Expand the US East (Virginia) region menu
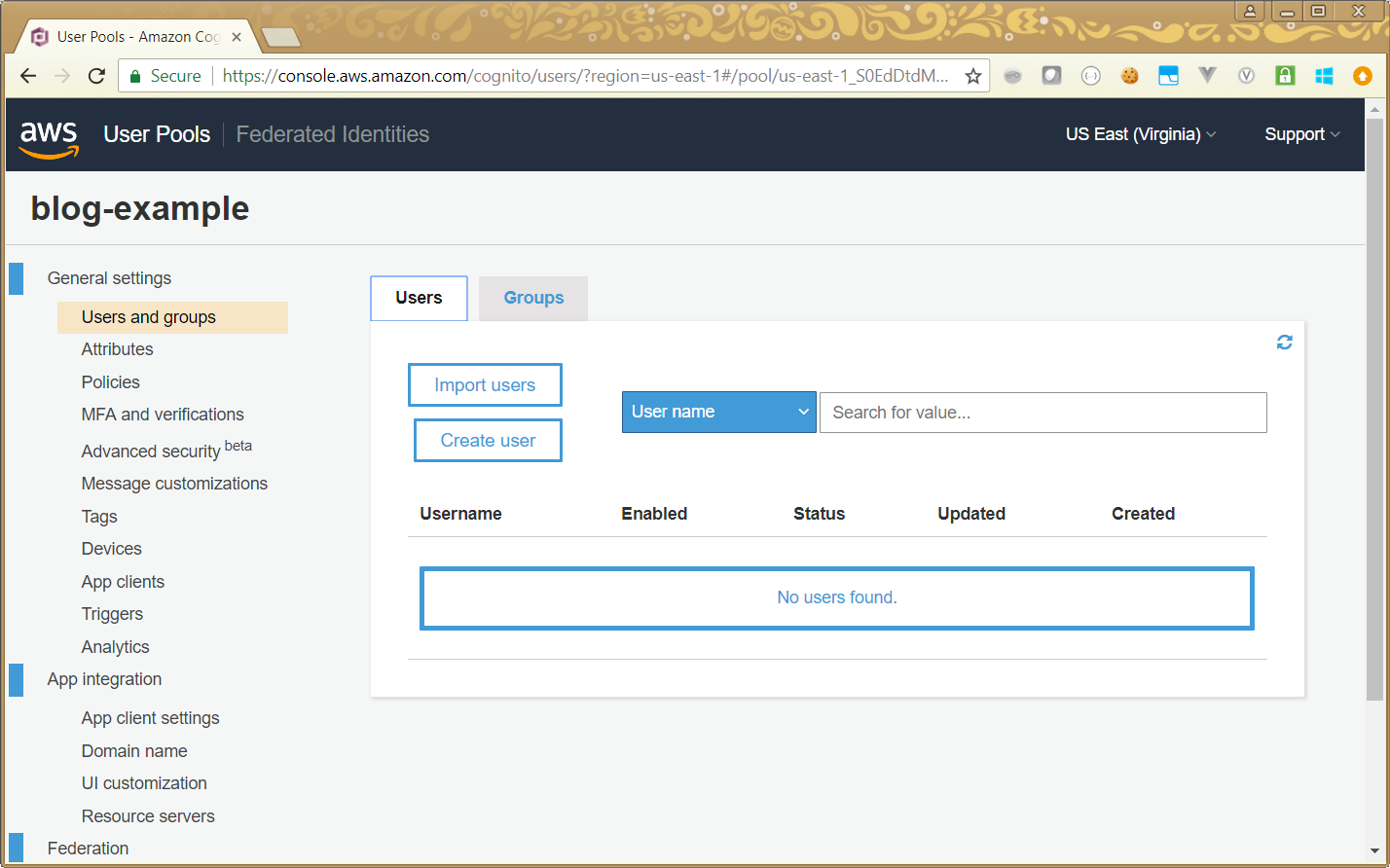 (x=1140, y=134)
